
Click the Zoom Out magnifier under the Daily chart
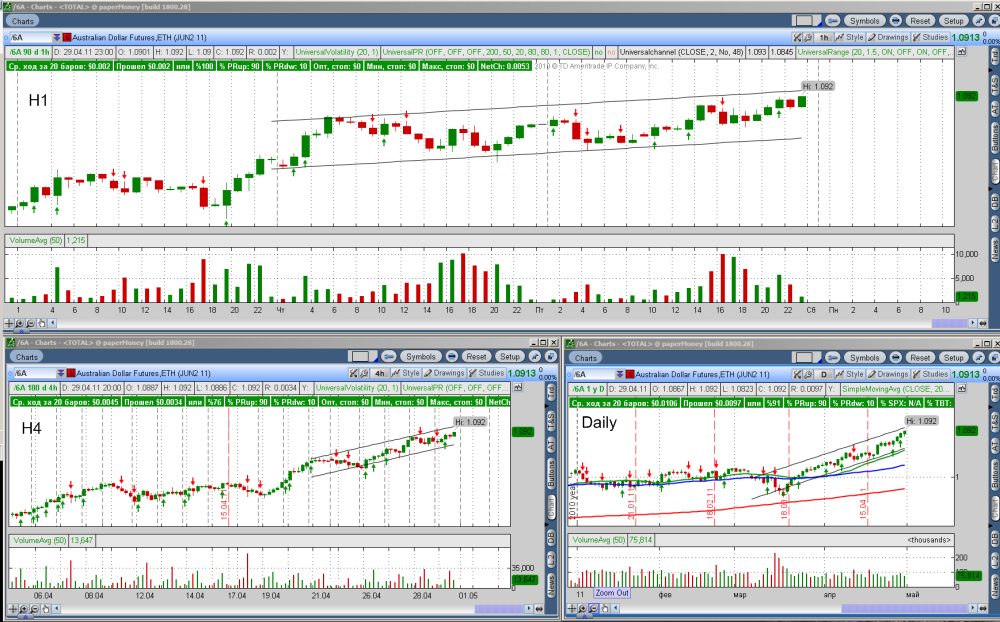pos(594,608)
